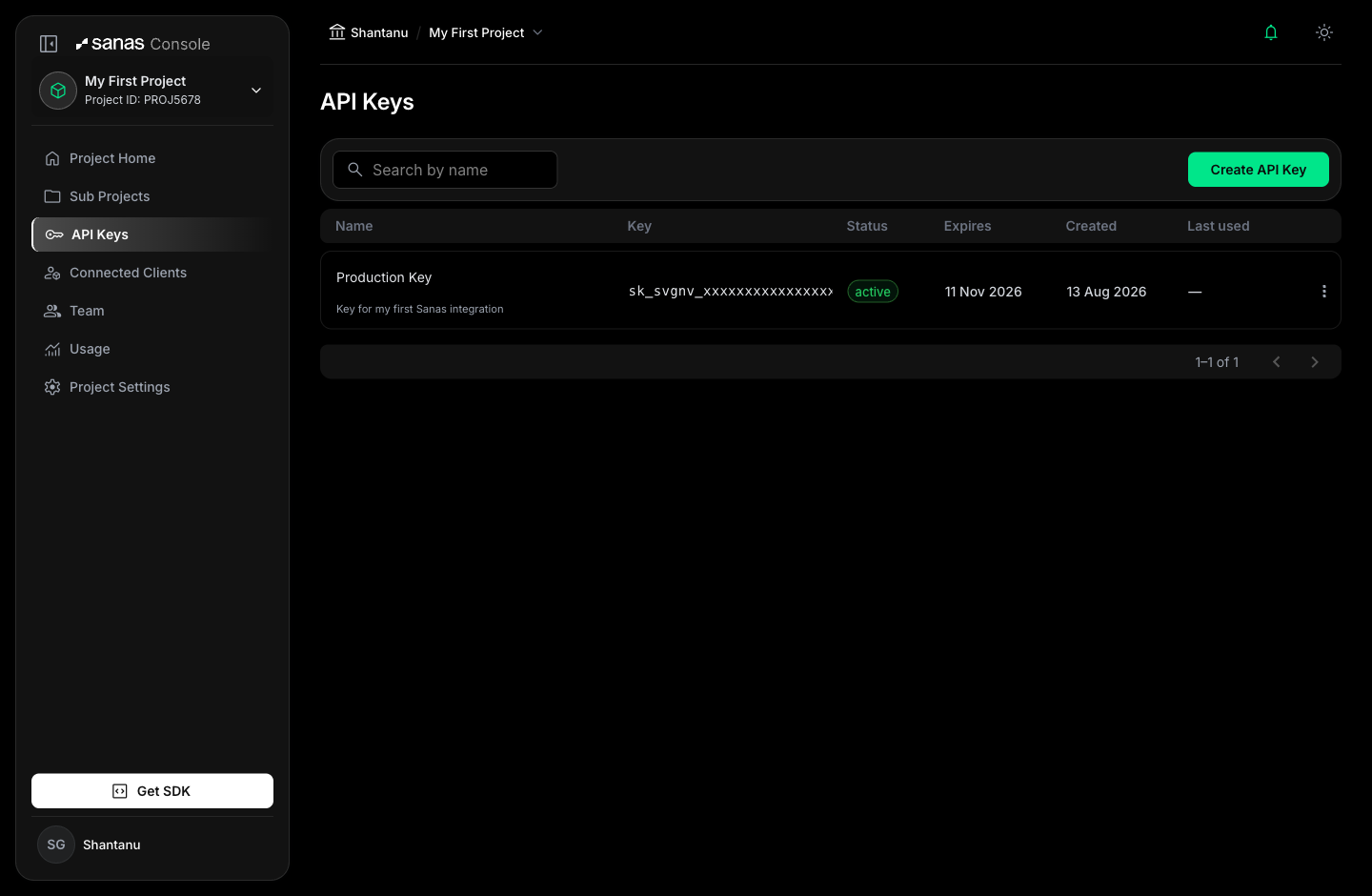Toggle light theme with sun icon

click(1324, 32)
